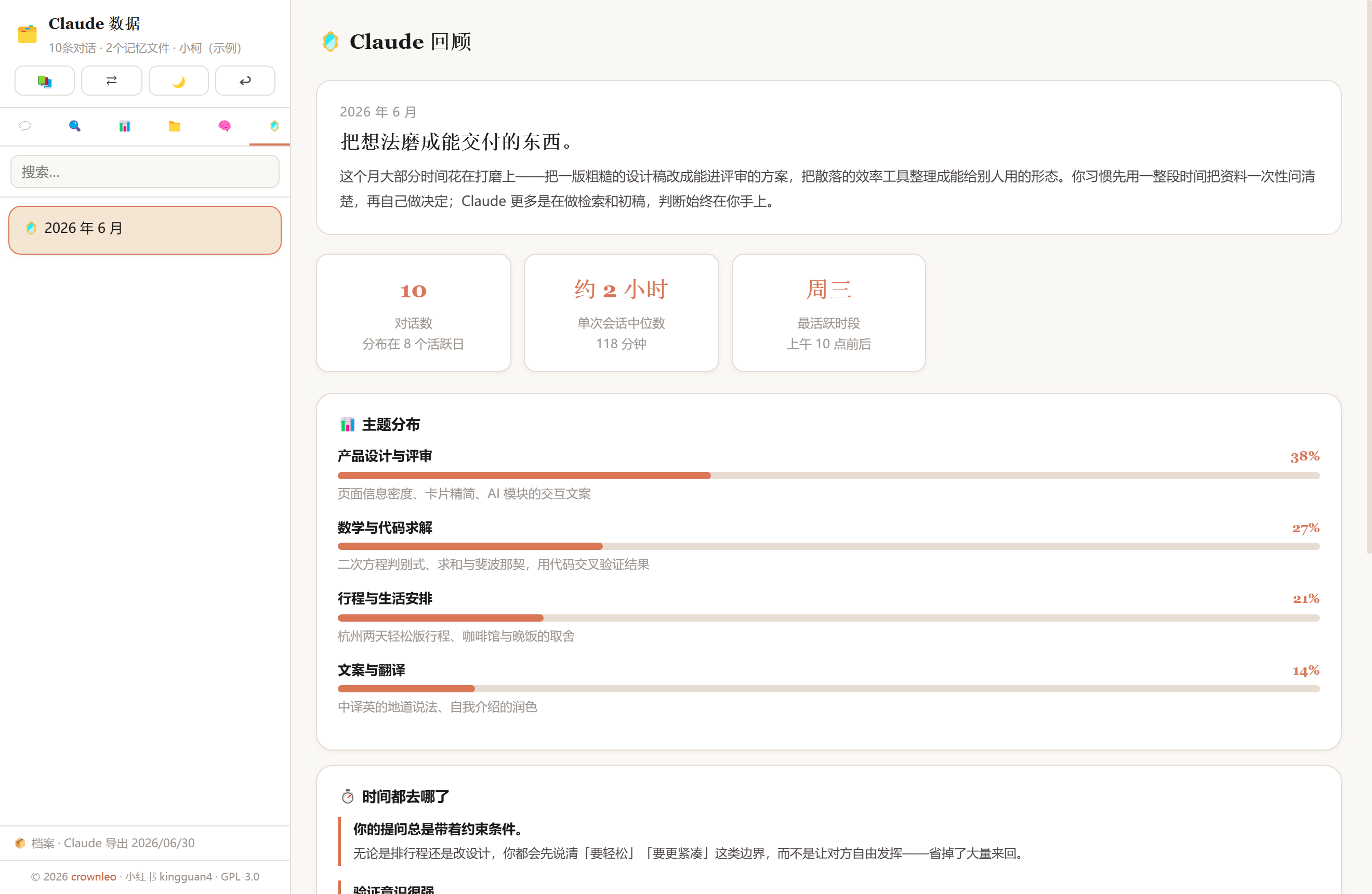Viewport: 1372px width, 894px height.
Task: Click the return arrow button
Action: 245,81
